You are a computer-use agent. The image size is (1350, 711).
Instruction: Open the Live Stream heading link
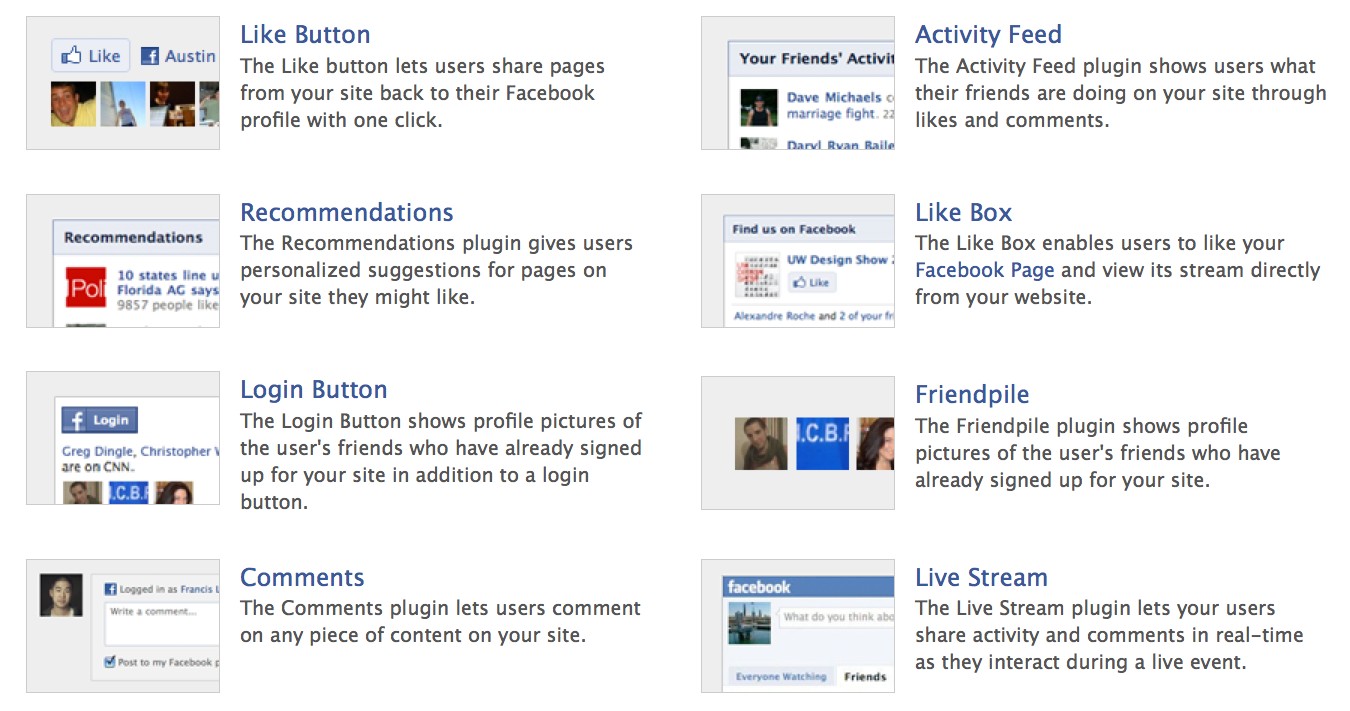[981, 577]
